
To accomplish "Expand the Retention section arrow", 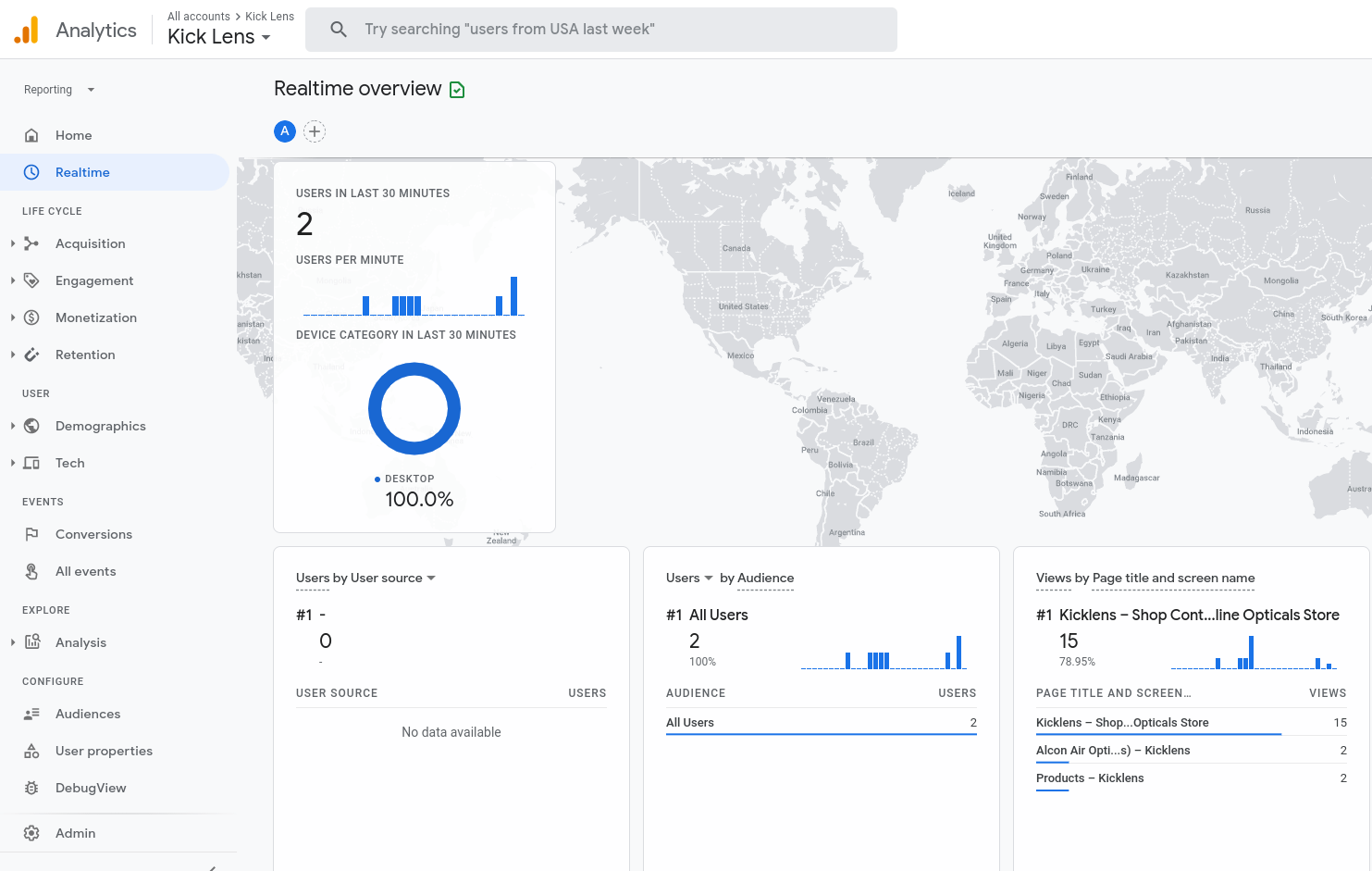I will click(x=13, y=355).
